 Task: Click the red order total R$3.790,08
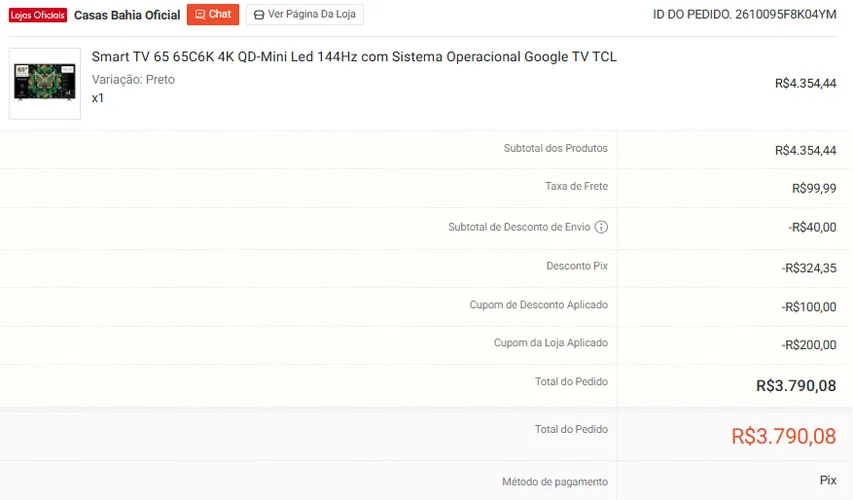(783, 436)
